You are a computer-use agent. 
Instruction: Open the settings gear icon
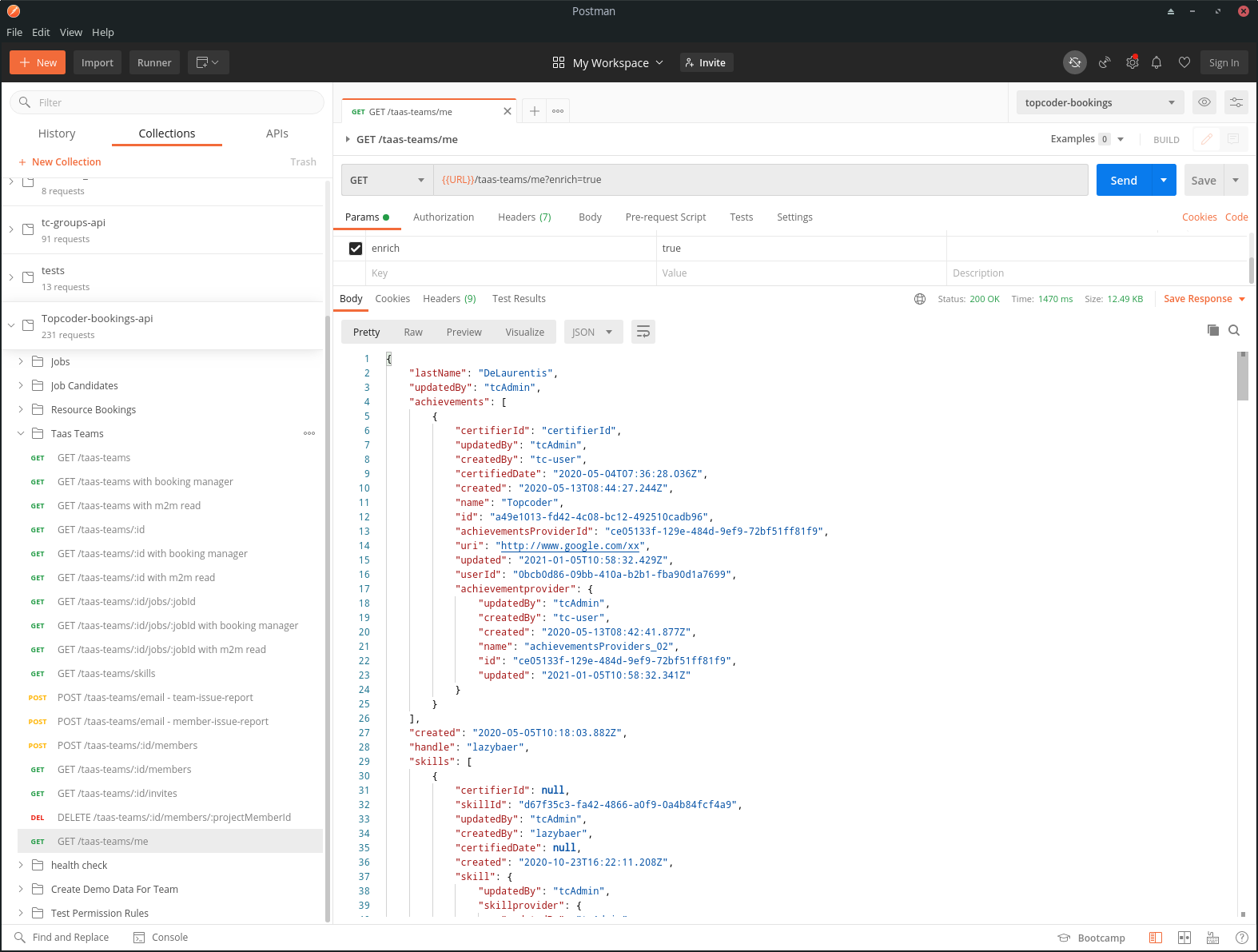[1132, 62]
